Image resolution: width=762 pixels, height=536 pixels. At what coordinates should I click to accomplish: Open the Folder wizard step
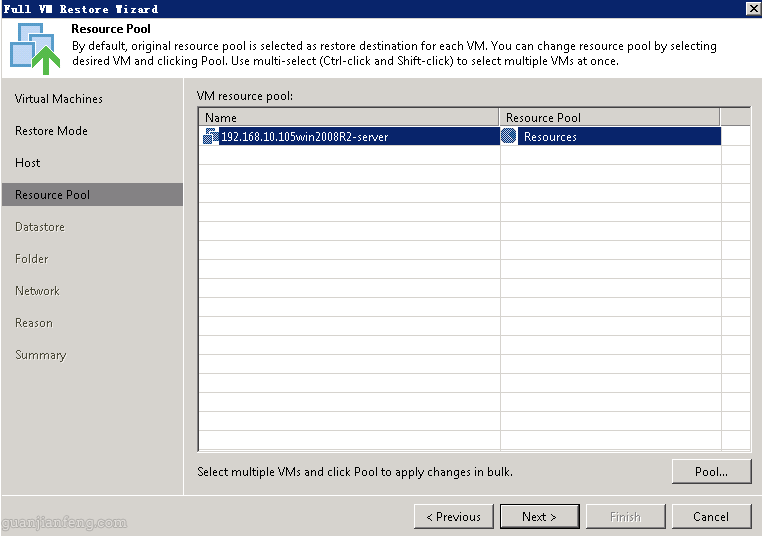coord(32,259)
